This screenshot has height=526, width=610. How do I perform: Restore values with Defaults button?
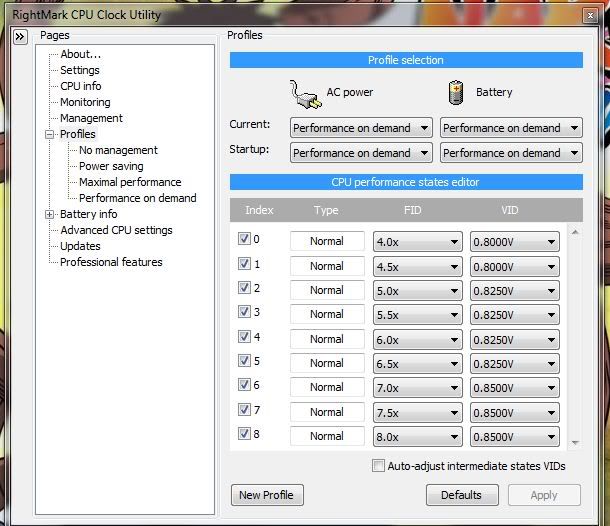point(462,495)
